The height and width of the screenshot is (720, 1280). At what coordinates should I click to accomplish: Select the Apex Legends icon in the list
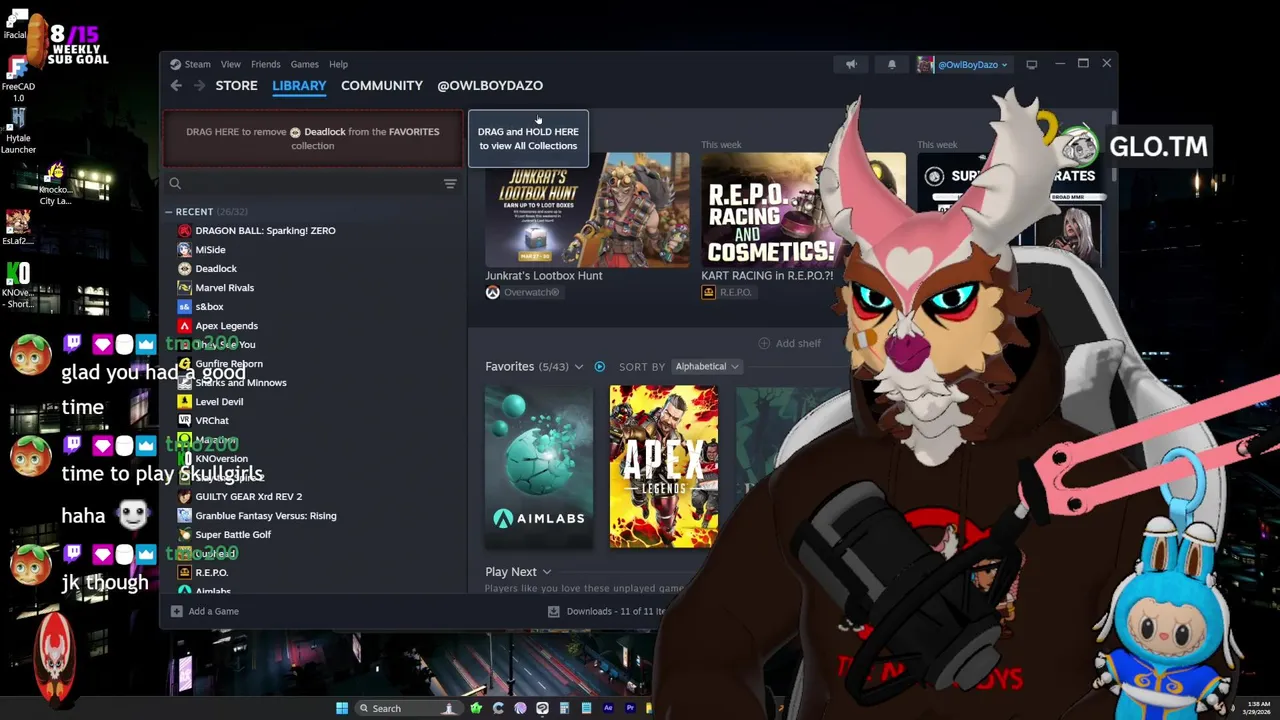(184, 326)
